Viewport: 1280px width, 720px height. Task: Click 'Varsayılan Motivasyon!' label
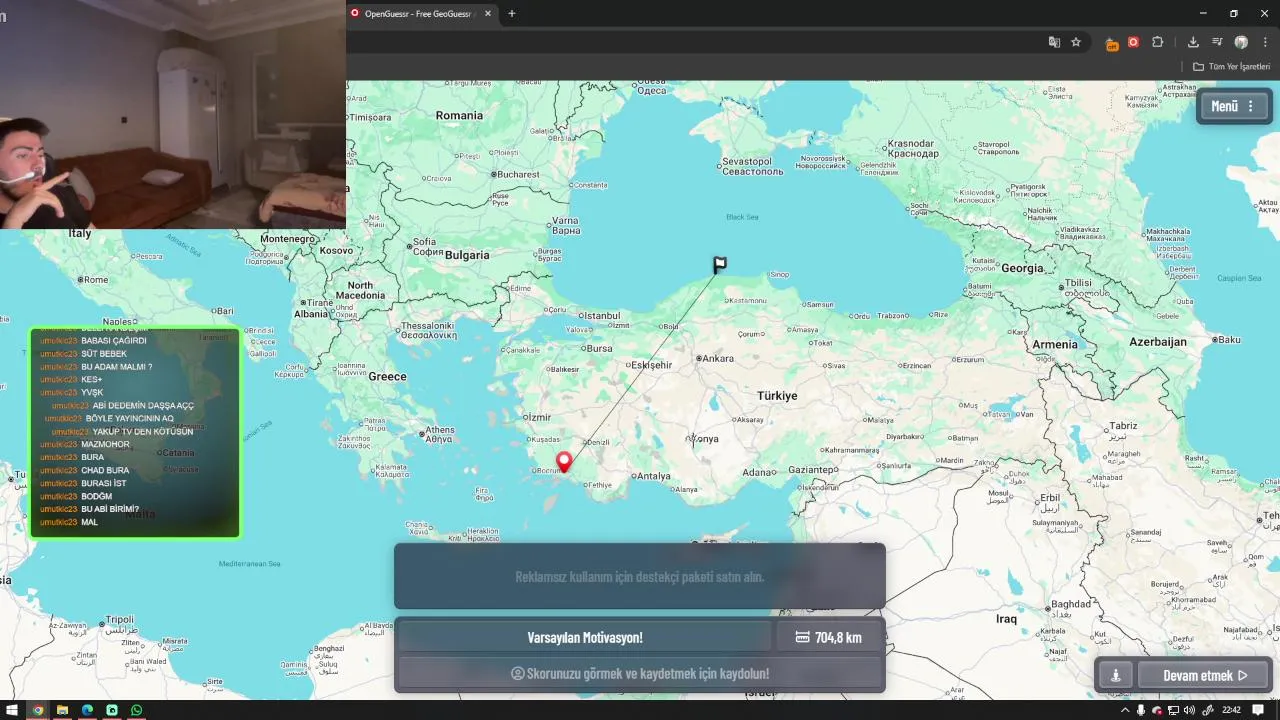tap(585, 637)
